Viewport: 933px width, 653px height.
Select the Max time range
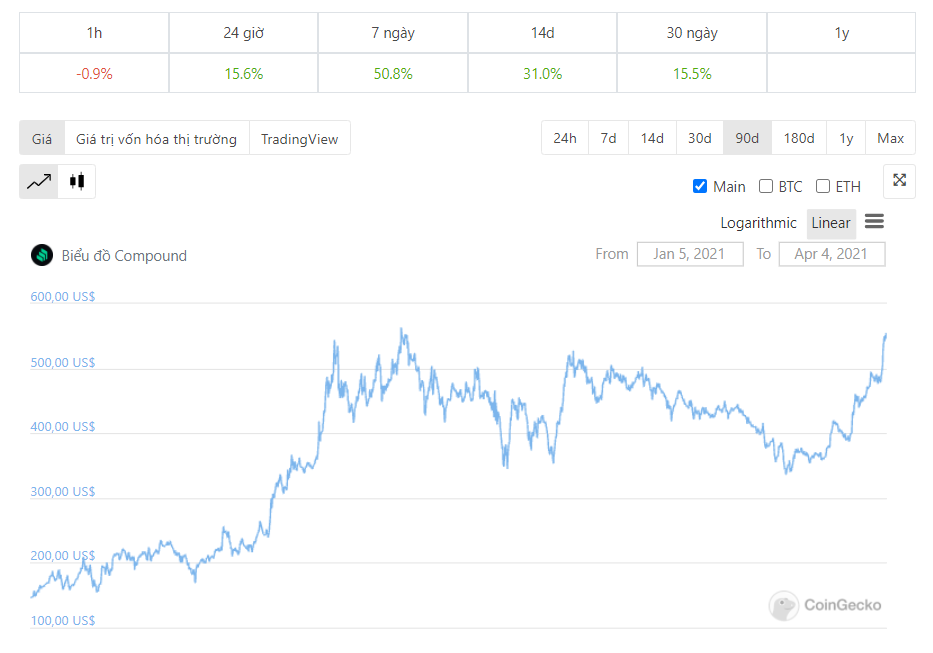tap(891, 138)
